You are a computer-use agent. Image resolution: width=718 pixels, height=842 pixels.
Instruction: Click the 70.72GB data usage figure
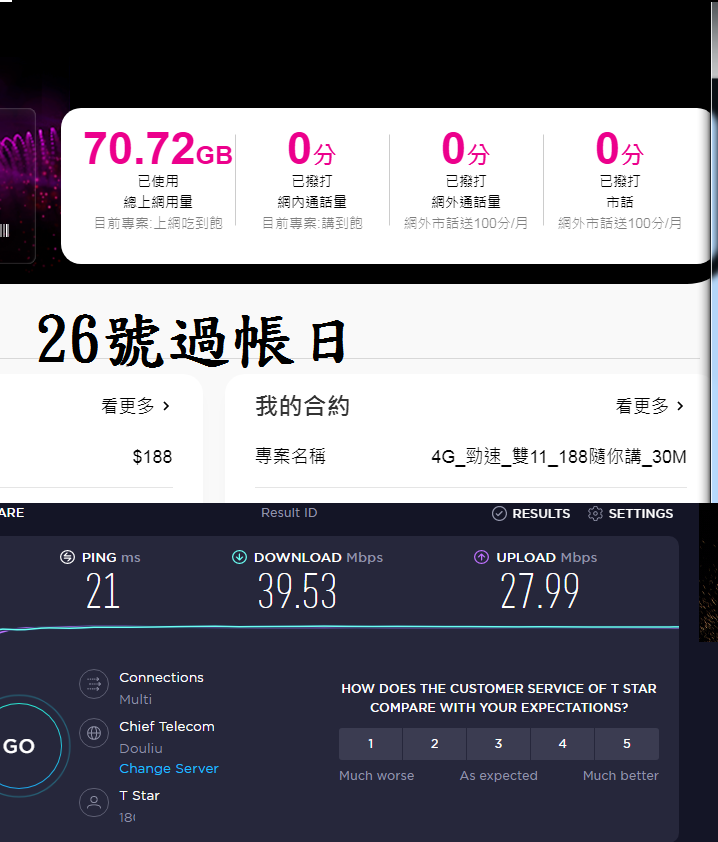tap(158, 149)
